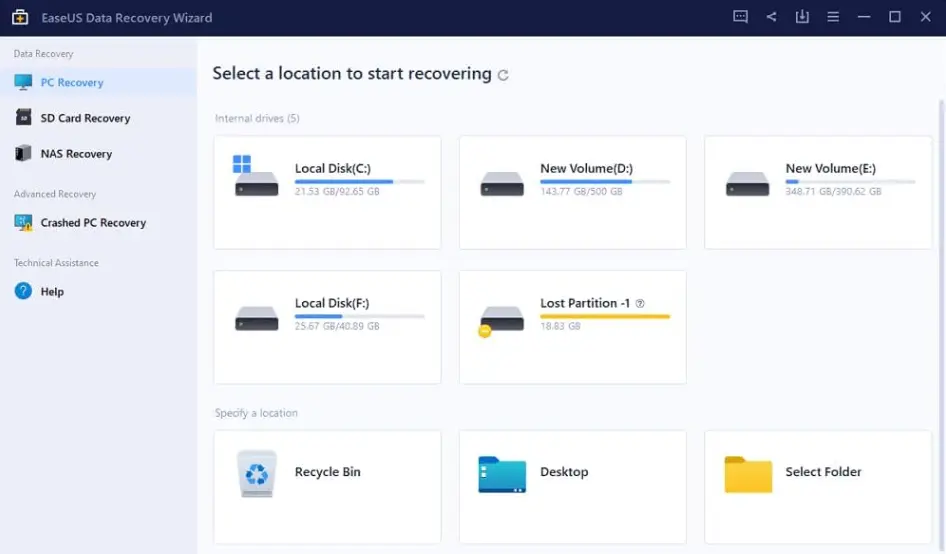Click the info question mark beside Lost Partition -1

click(x=640, y=304)
